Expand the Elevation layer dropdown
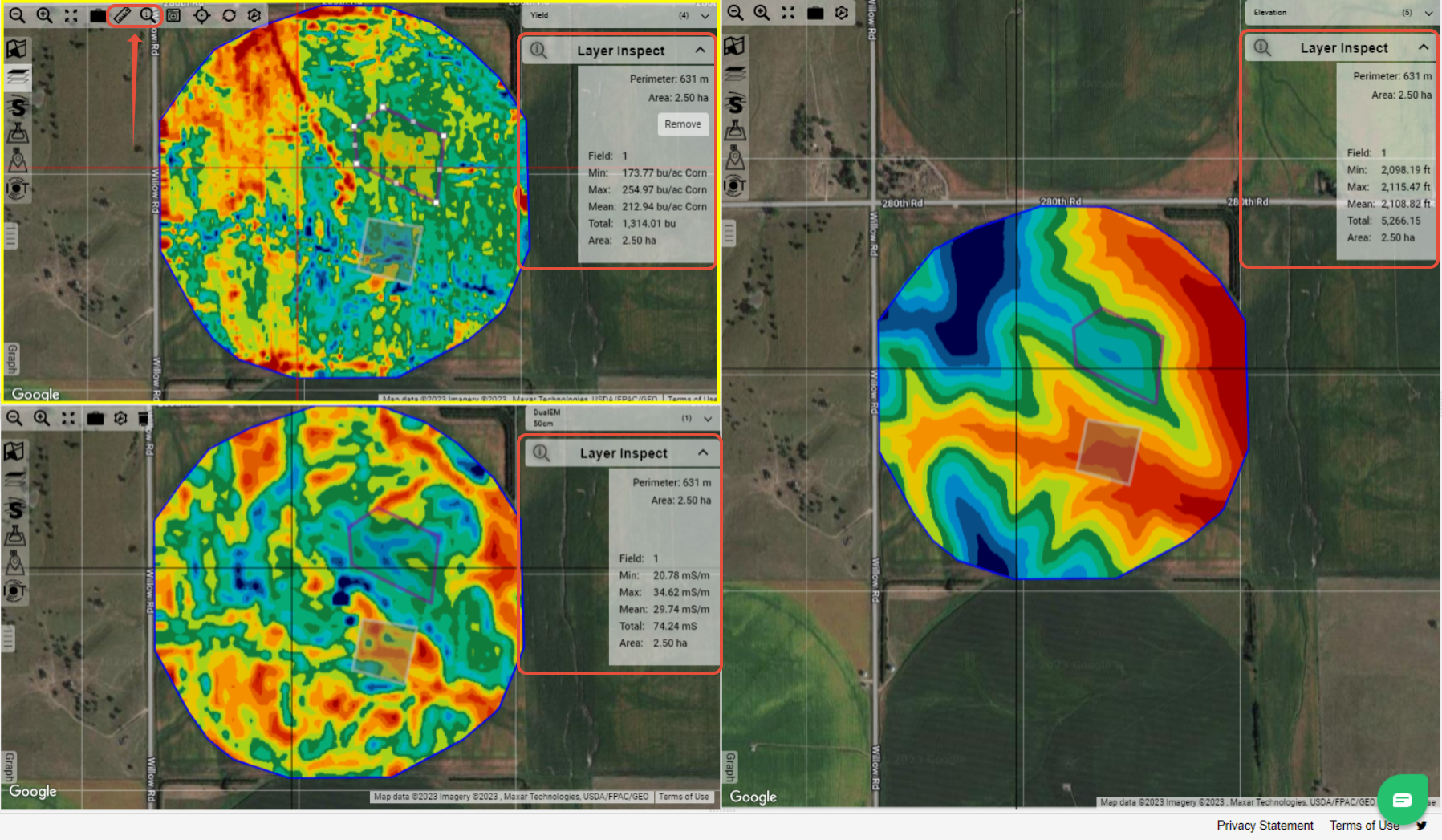The height and width of the screenshot is (840, 1442). [1428, 13]
